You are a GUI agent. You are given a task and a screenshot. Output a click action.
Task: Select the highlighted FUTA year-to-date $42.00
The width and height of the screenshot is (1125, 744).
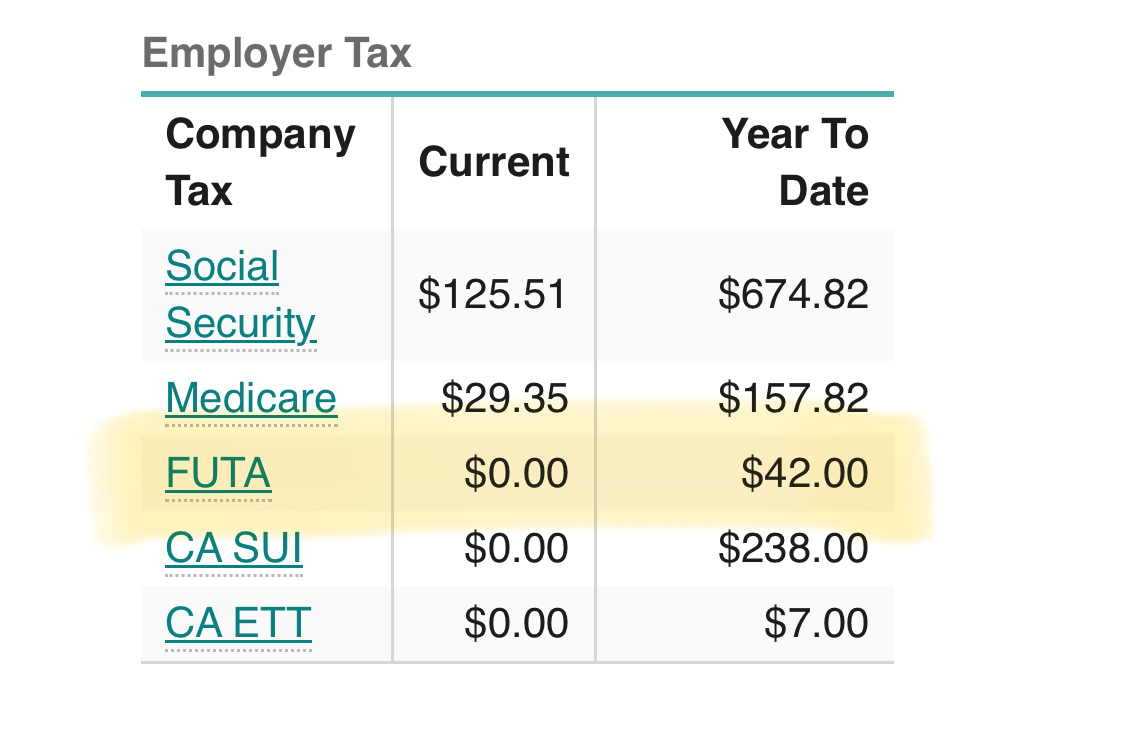(804, 473)
